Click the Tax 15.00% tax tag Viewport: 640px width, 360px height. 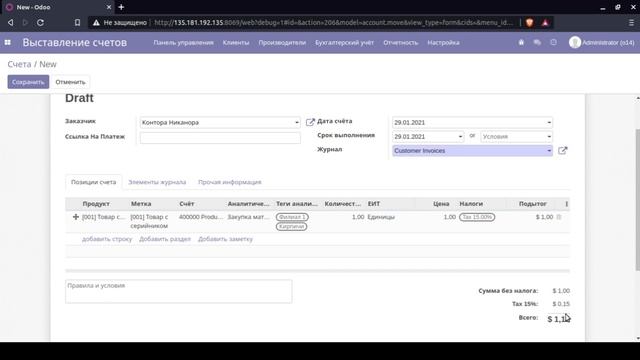click(477, 217)
